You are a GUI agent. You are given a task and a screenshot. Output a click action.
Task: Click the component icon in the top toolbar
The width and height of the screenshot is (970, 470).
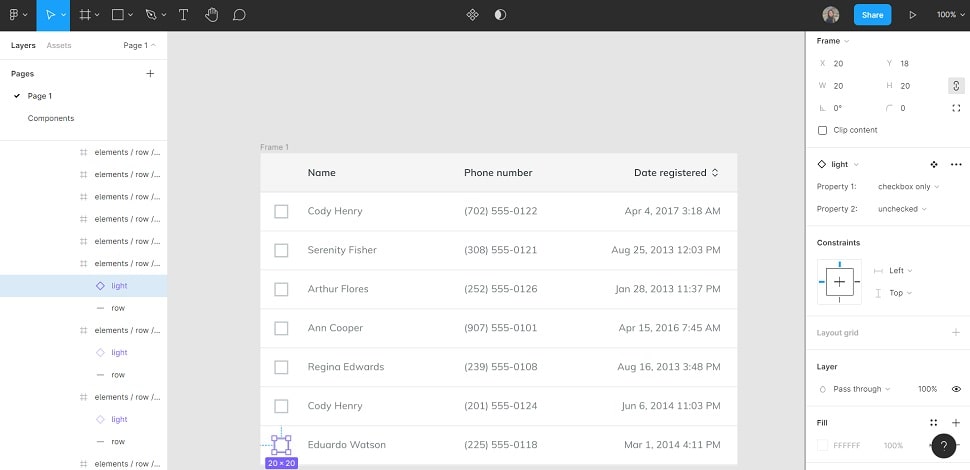(472, 15)
